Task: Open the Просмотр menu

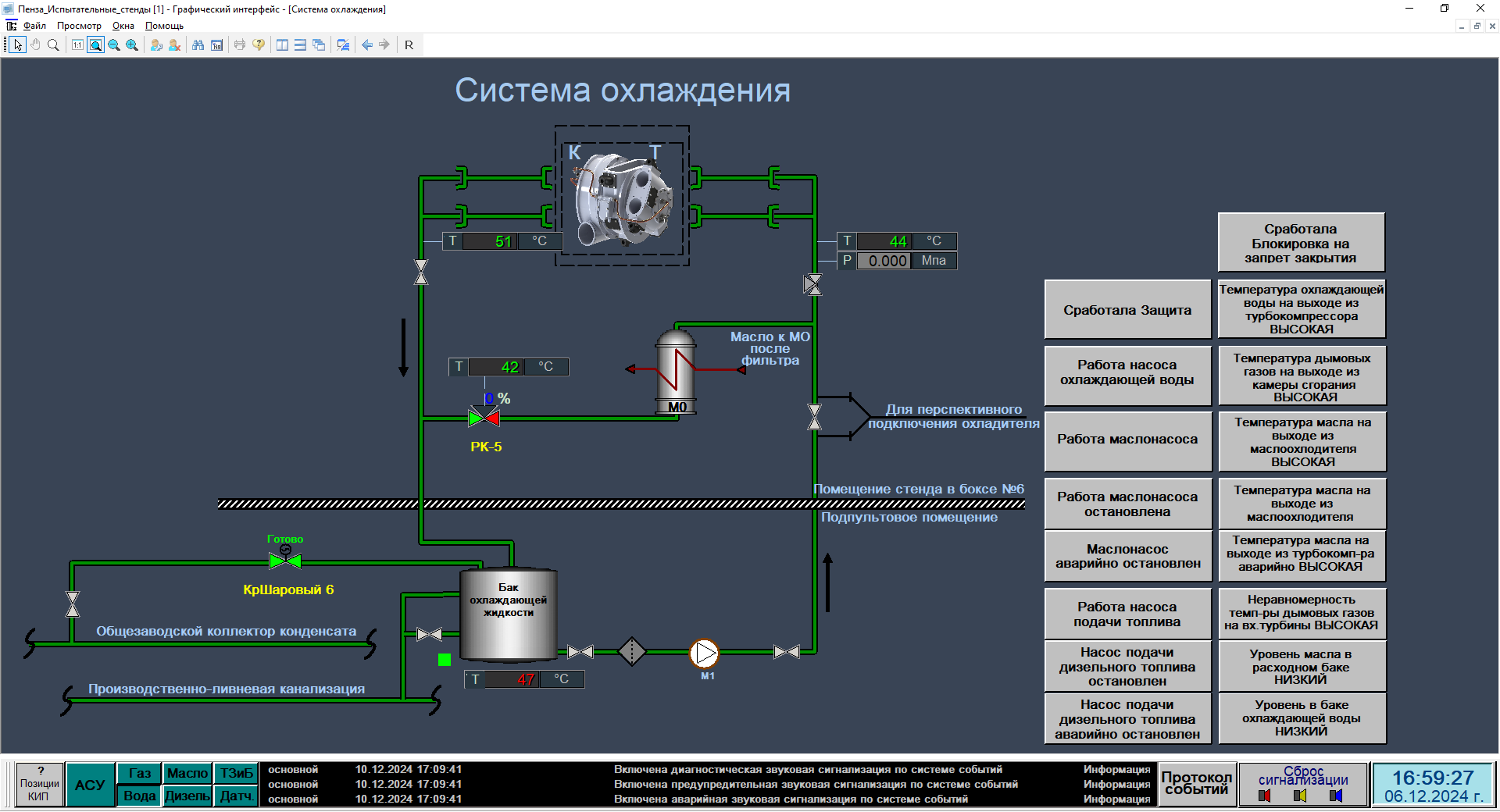Action: point(79,26)
